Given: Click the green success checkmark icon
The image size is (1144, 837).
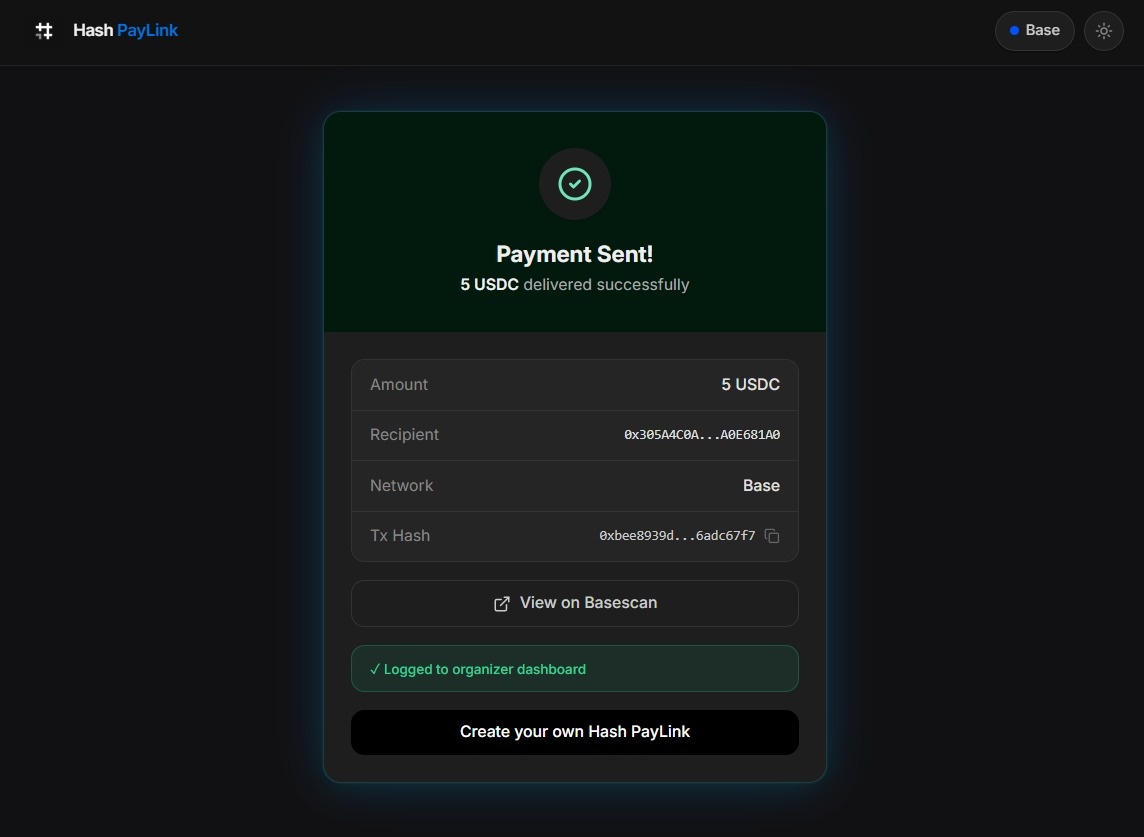Looking at the screenshot, I should point(575,184).
